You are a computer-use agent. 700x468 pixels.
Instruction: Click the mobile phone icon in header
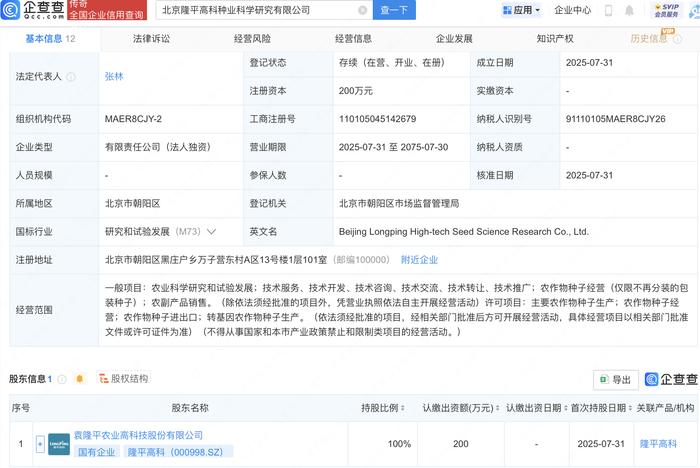[608, 10]
